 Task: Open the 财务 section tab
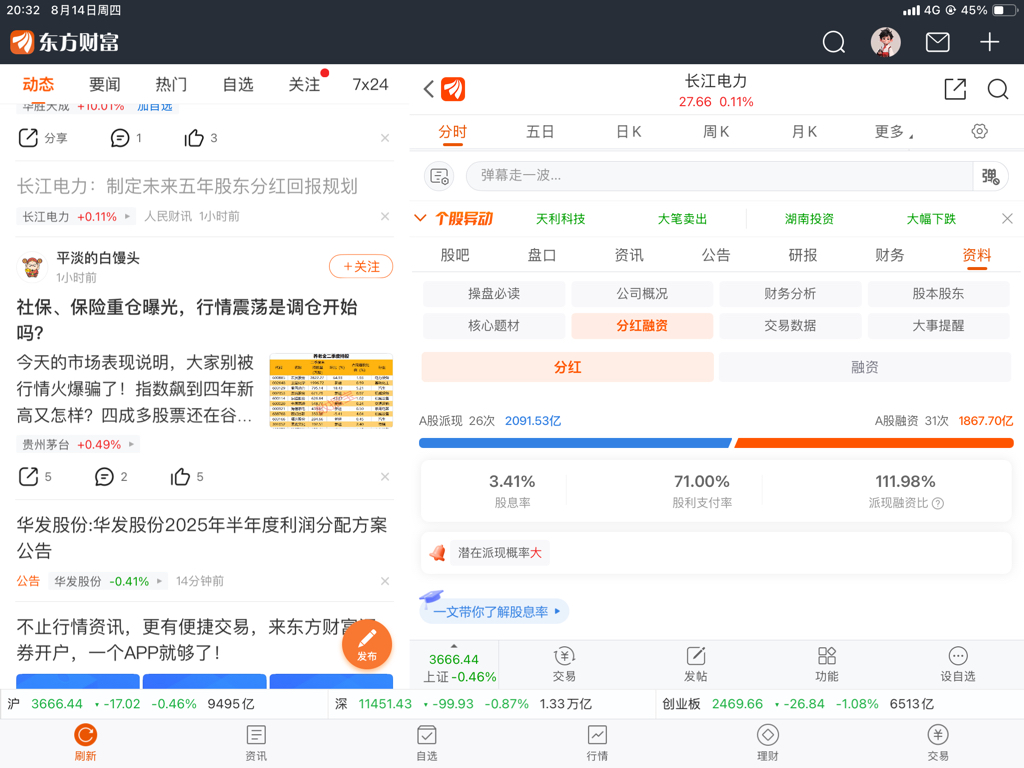click(889, 255)
